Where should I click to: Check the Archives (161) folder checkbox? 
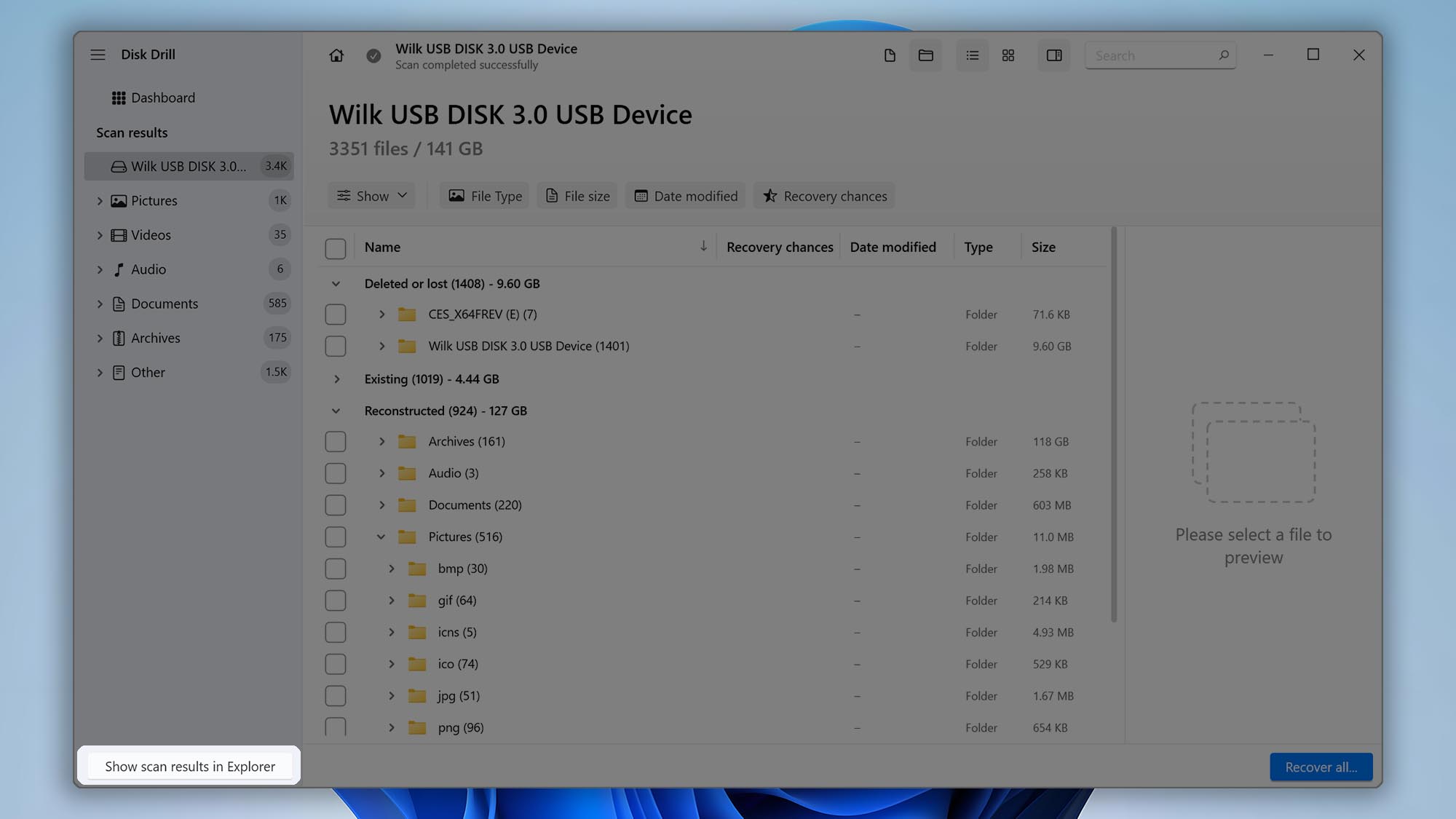point(336,442)
